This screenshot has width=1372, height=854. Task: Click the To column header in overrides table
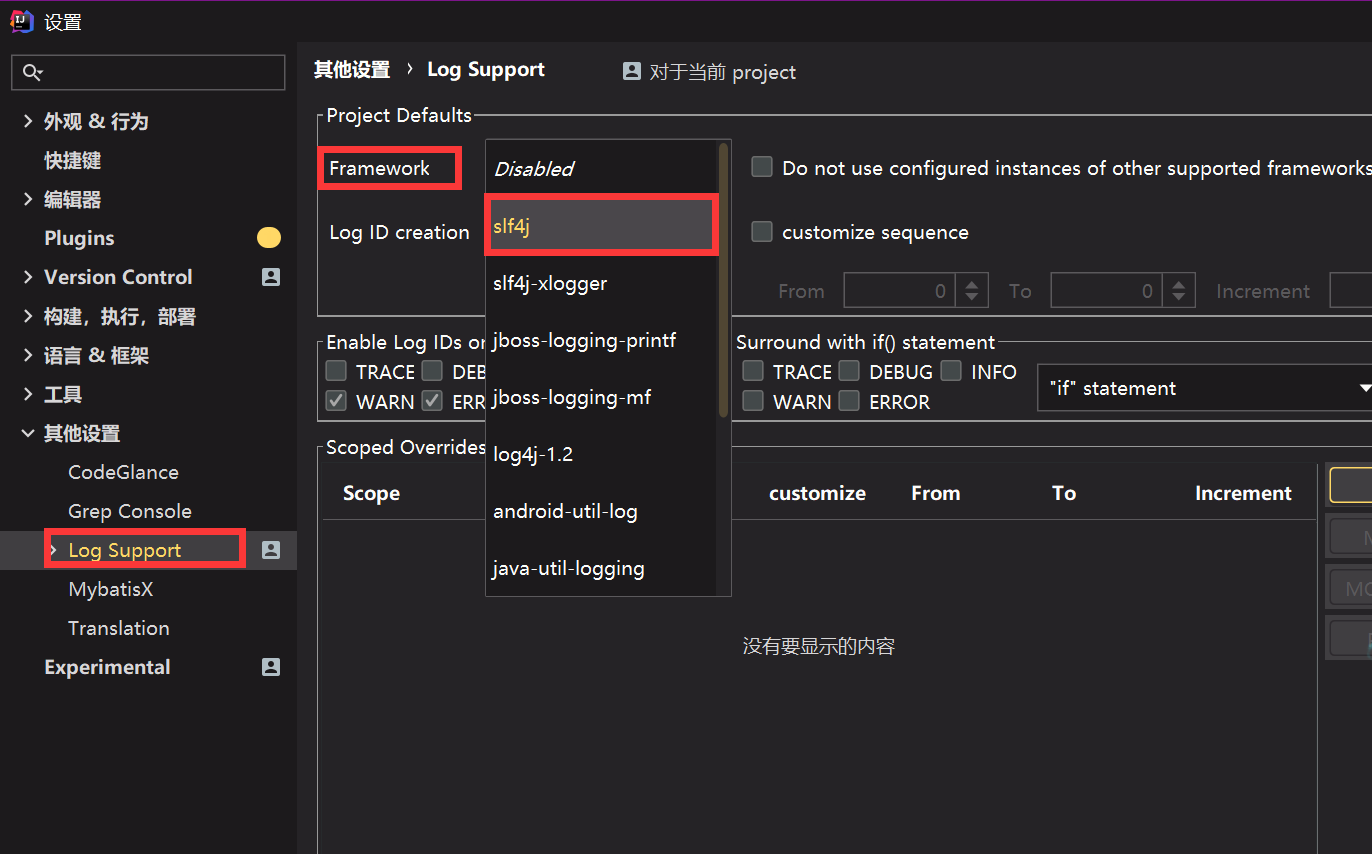(x=1064, y=493)
